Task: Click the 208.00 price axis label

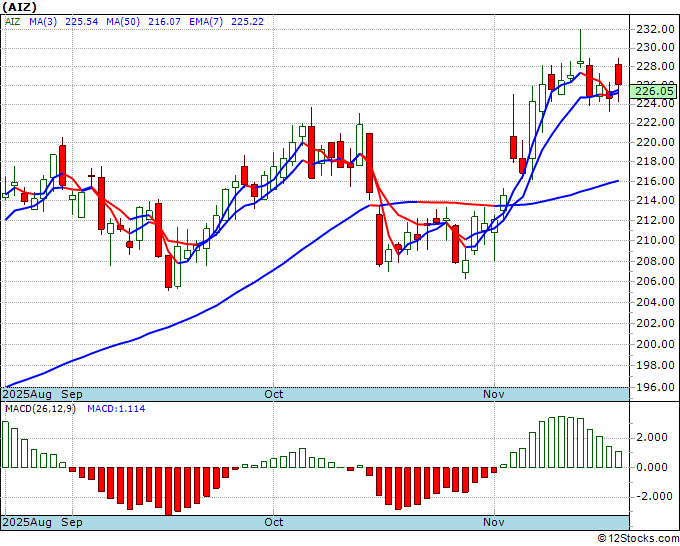Action: (x=655, y=261)
